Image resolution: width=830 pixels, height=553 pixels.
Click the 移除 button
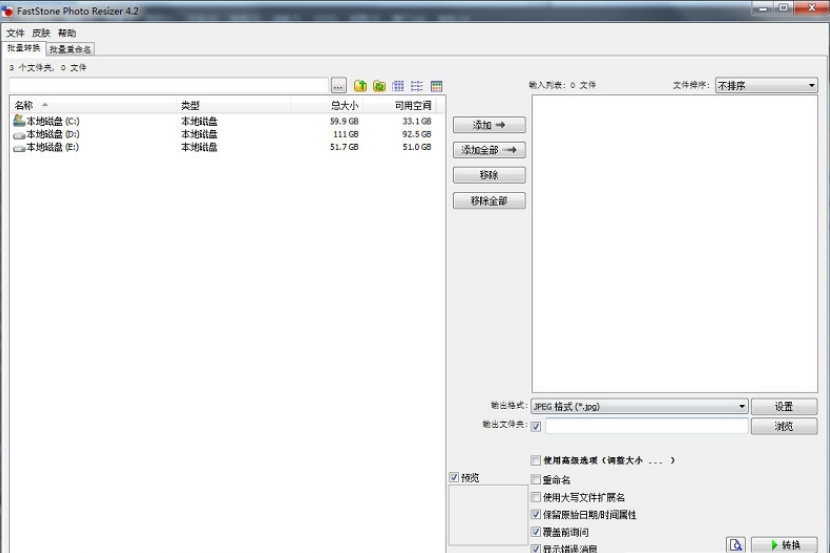[489, 175]
